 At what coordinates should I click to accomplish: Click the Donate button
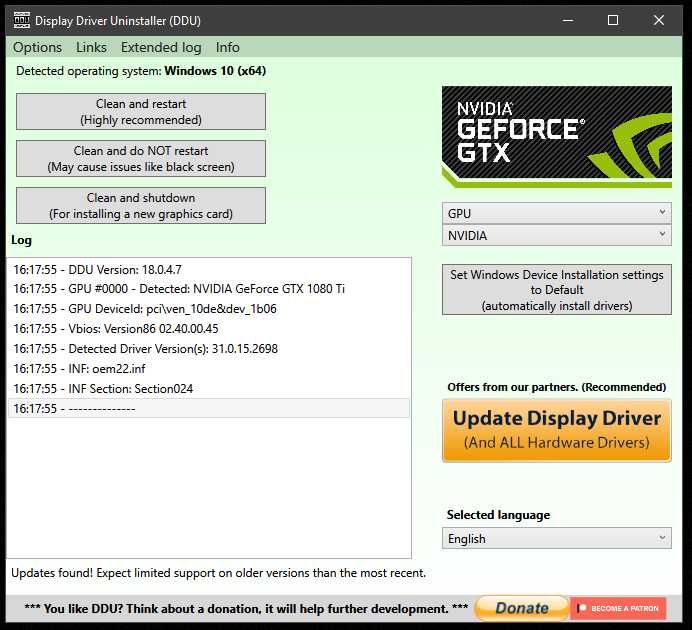522,608
